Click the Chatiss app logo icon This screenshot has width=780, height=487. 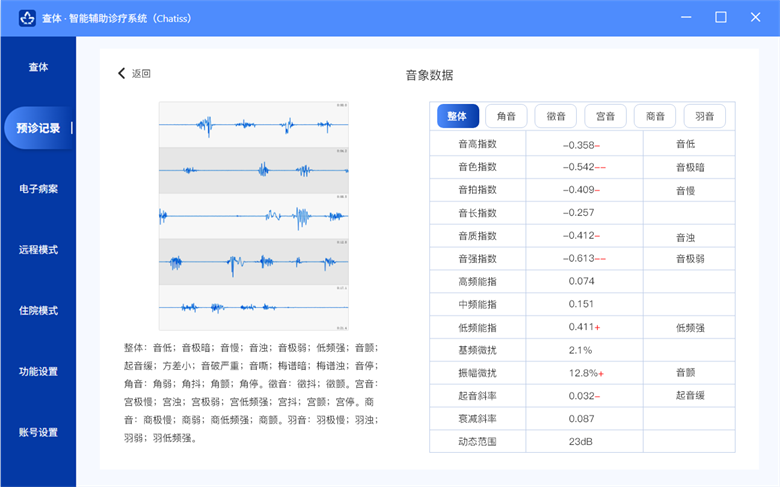coord(27,18)
